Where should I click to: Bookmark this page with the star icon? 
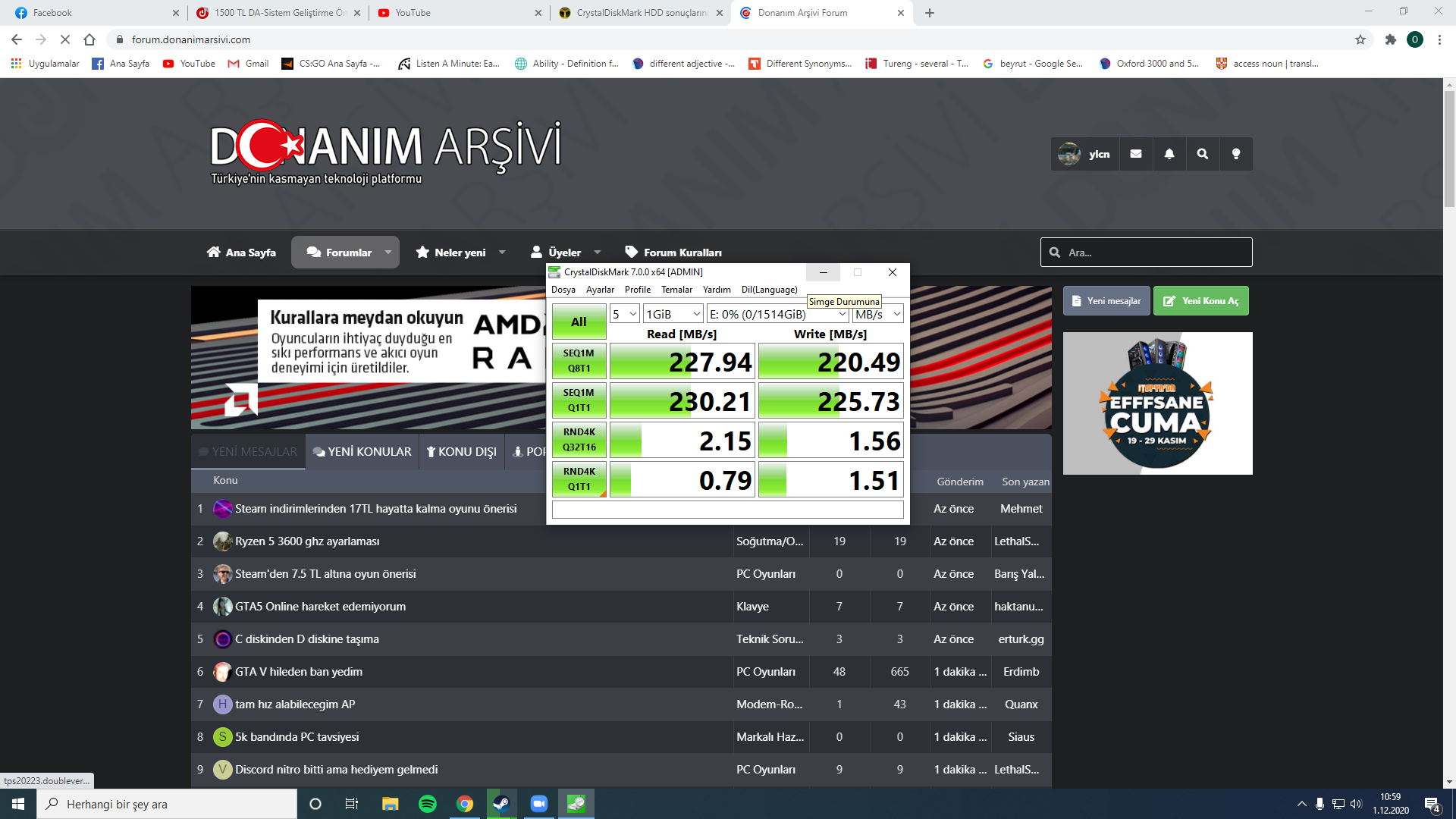[1360, 39]
